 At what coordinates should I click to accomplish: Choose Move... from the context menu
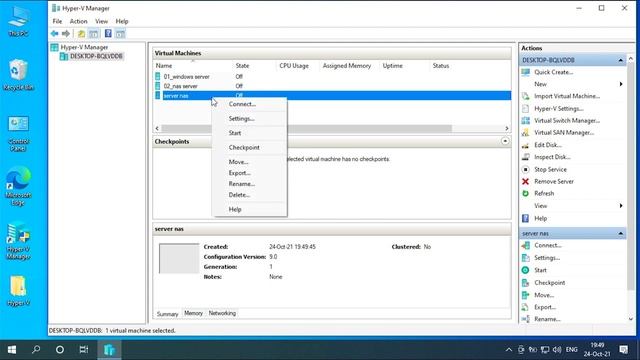[249, 162]
